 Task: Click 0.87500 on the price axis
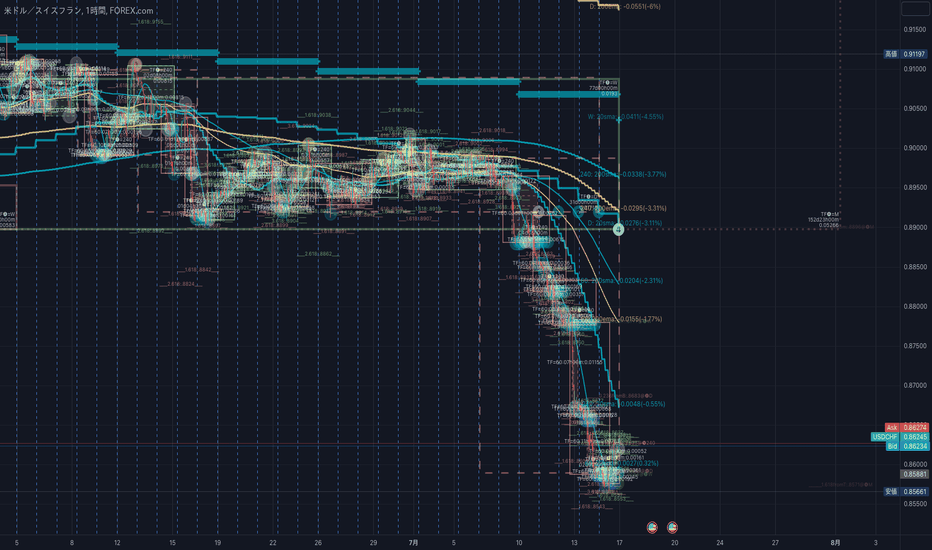click(x=915, y=345)
